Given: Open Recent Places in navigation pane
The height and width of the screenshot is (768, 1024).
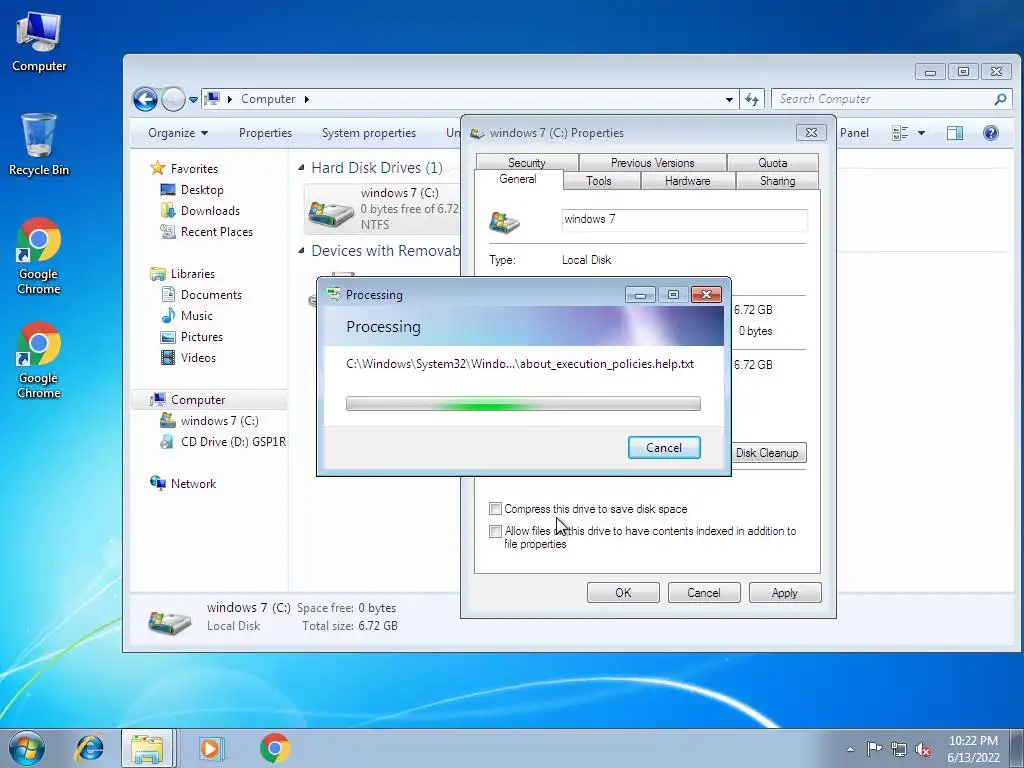Looking at the screenshot, I should coord(206,231).
